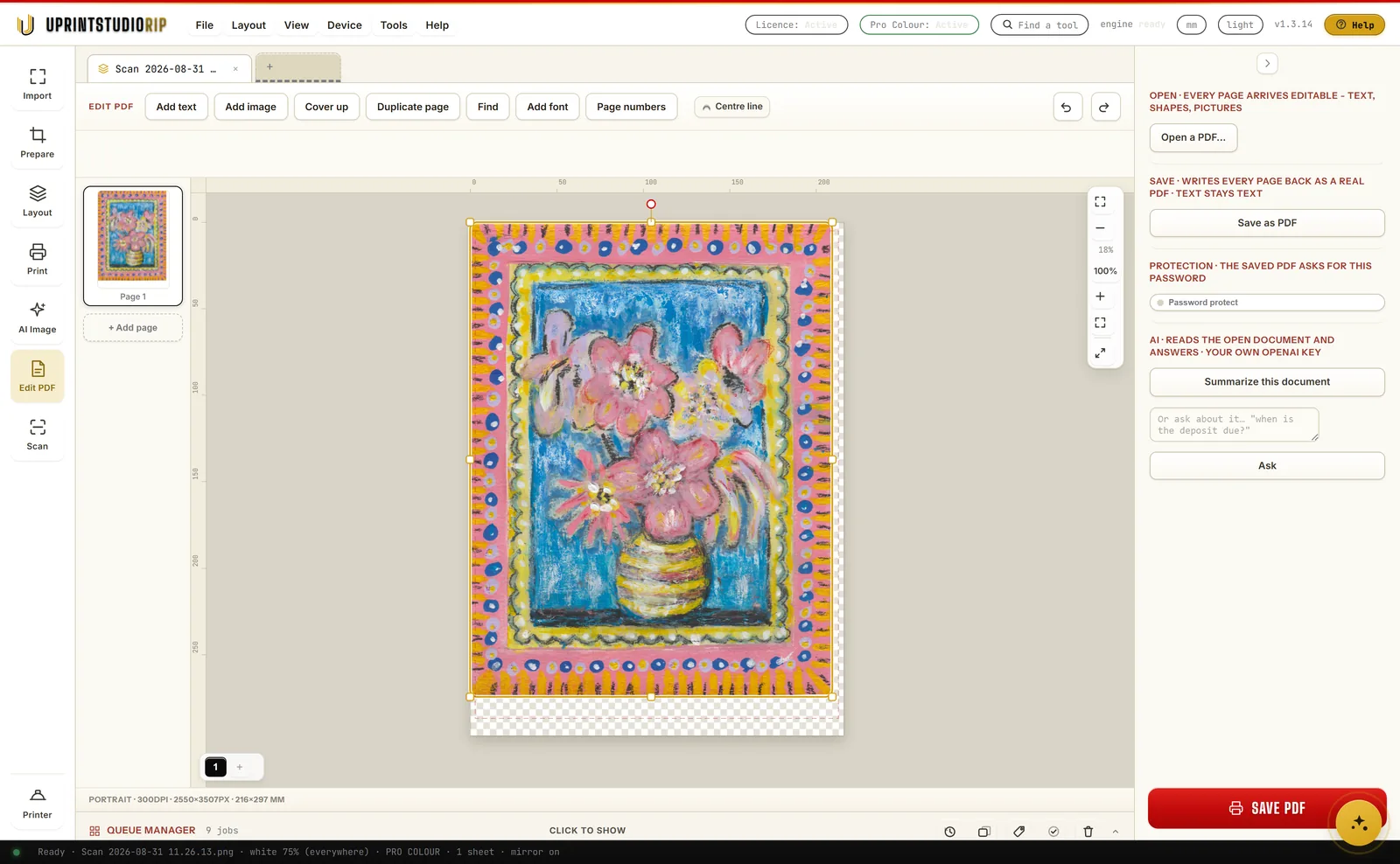Click the sparkle assistant floating button

tap(1358, 823)
